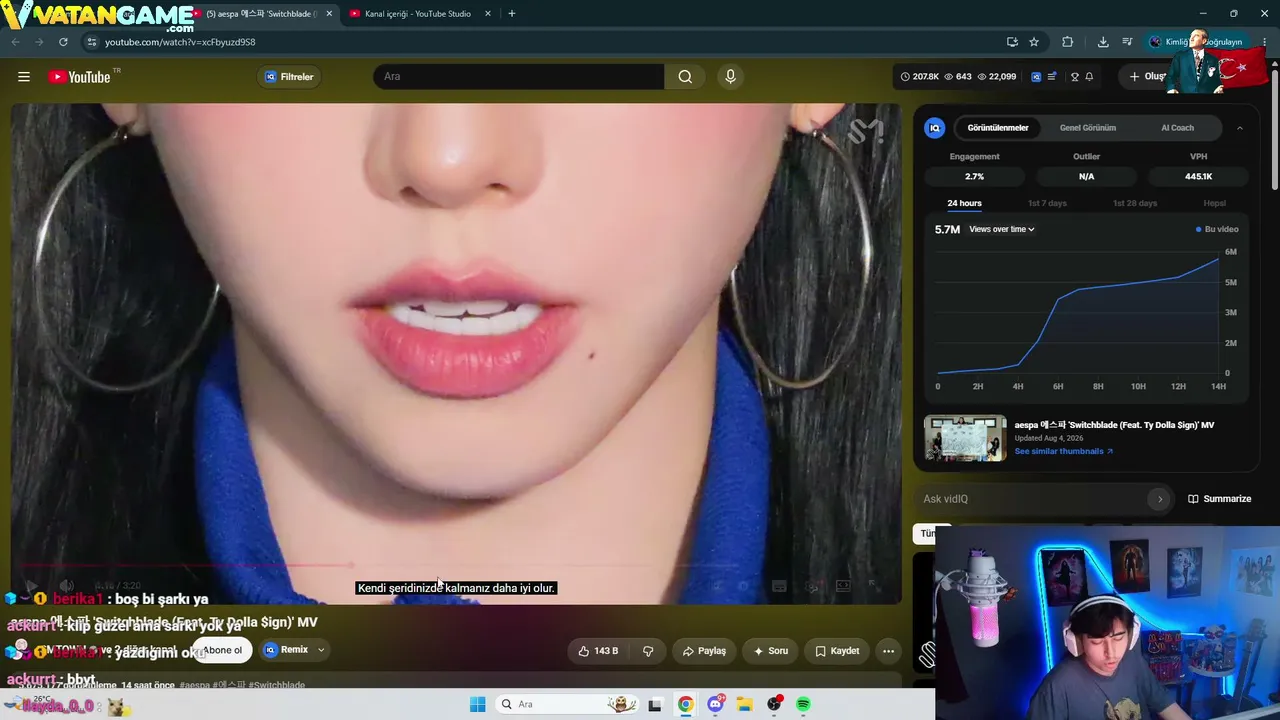
Task: Open Chrome from the taskbar
Action: (685, 704)
